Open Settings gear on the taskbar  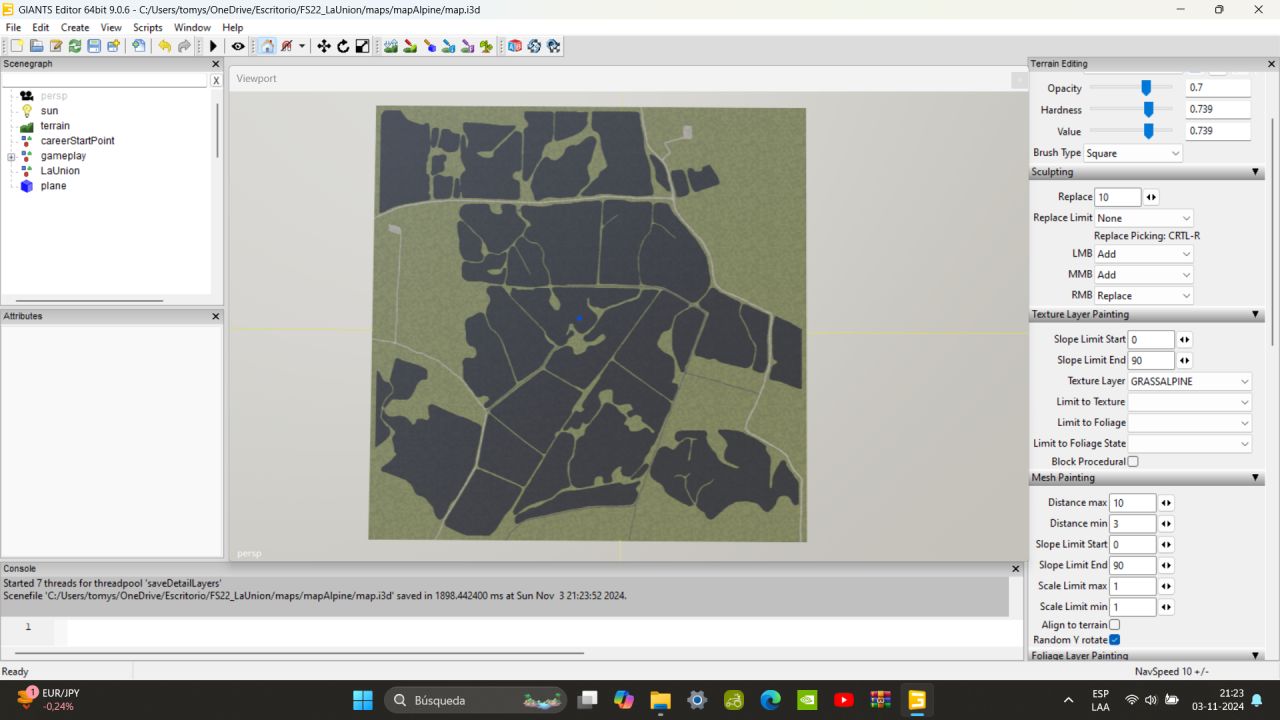point(697,700)
